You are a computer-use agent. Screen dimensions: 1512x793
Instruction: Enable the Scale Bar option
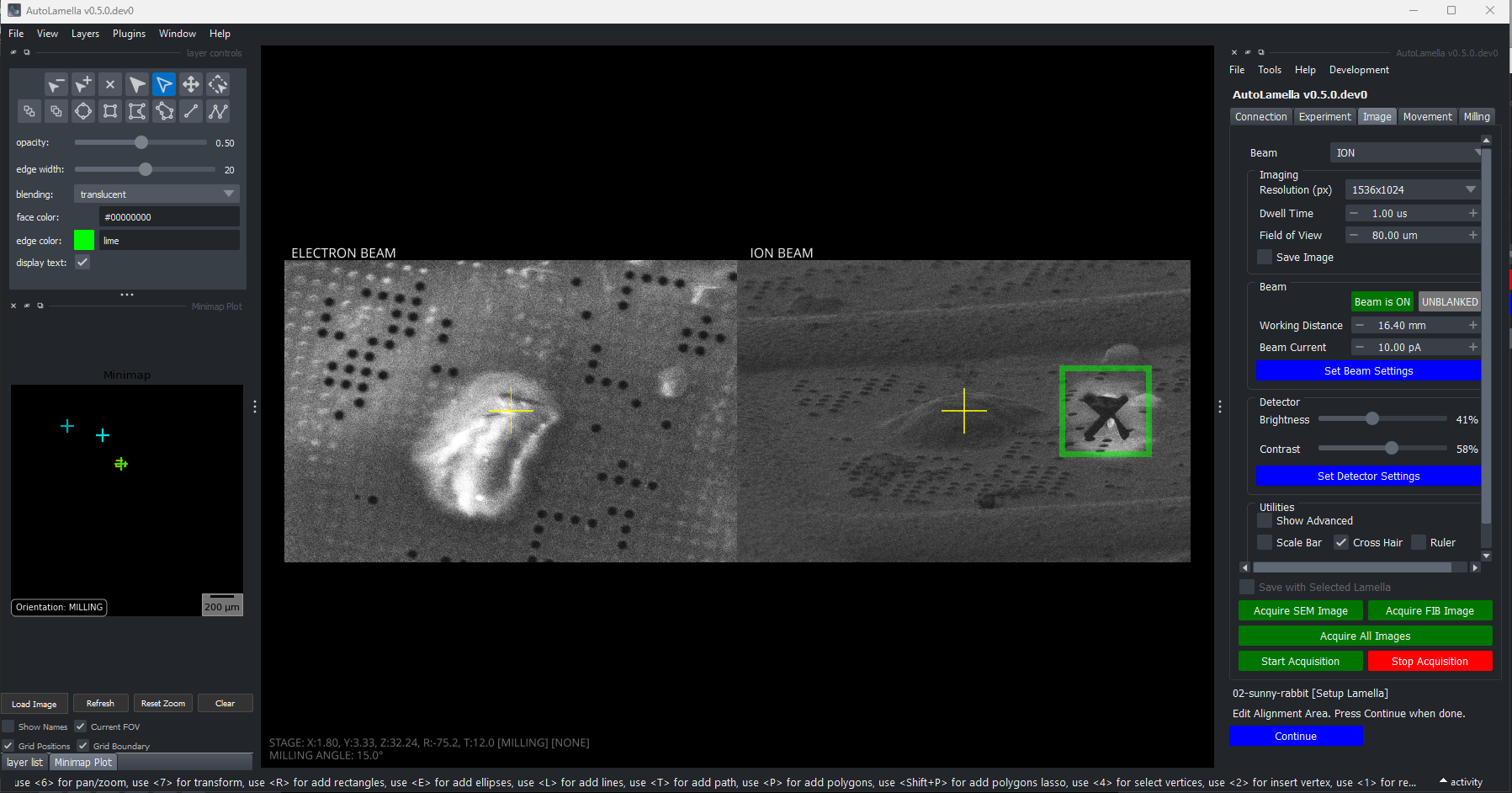1265,543
